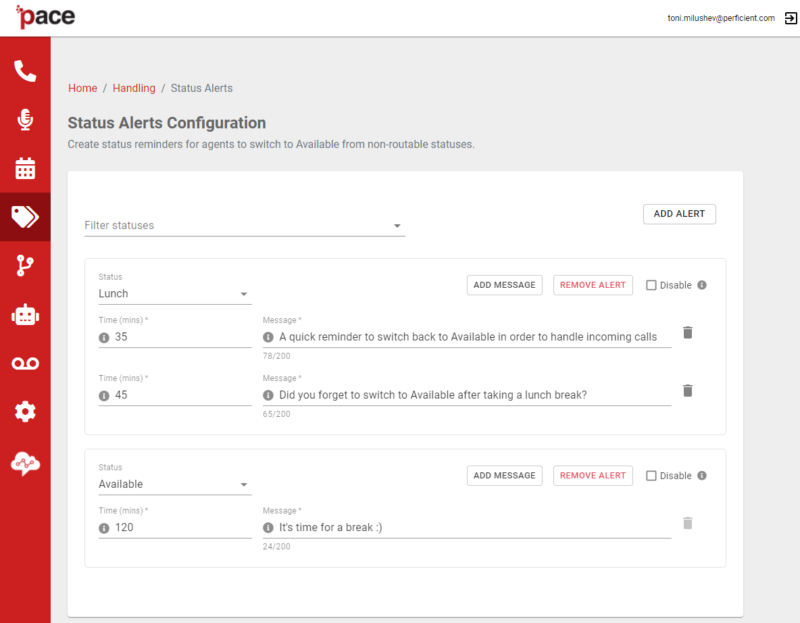
Task: Click the info icon beside Lunch Disable checkbox
Action: [701, 285]
